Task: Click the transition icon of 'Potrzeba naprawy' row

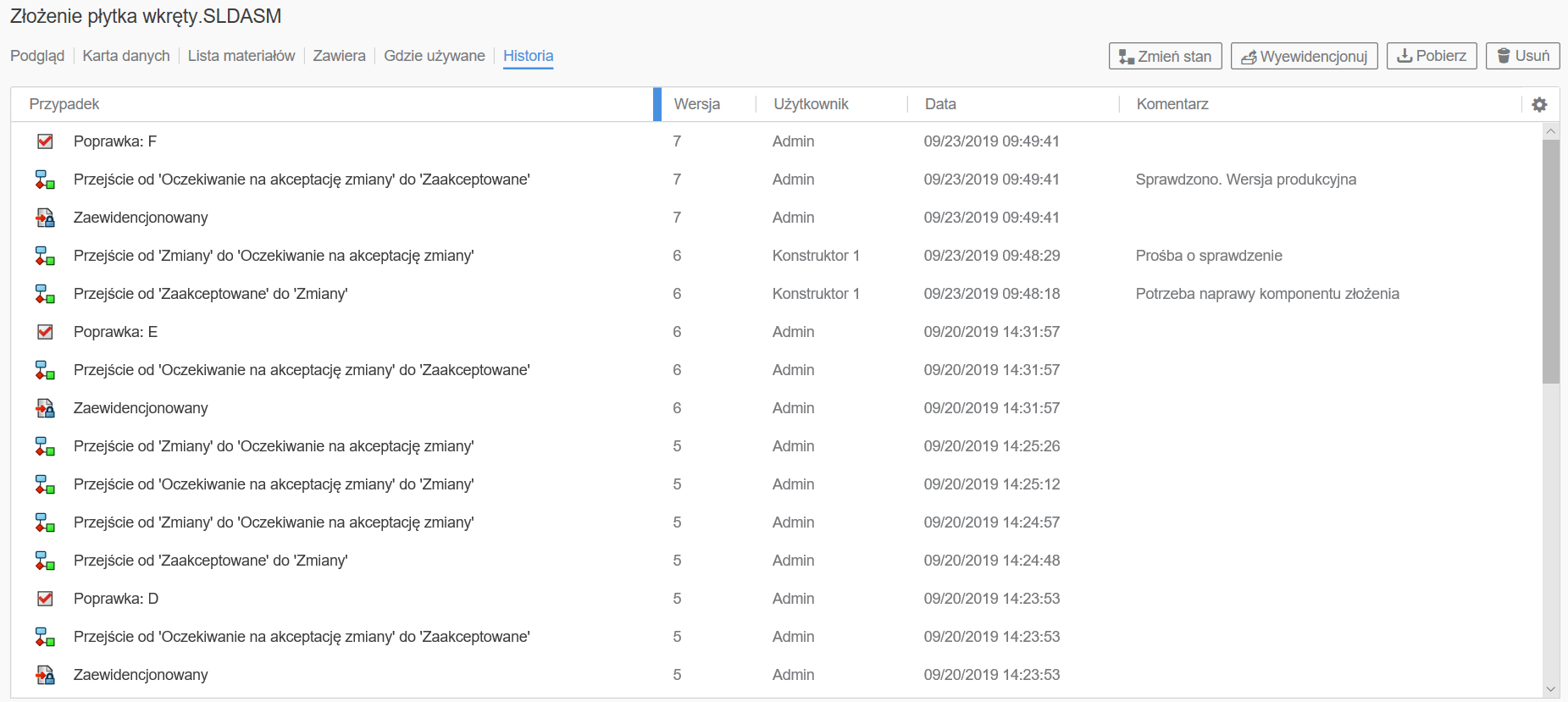Action: pyautogui.click(x=45, y=294)
